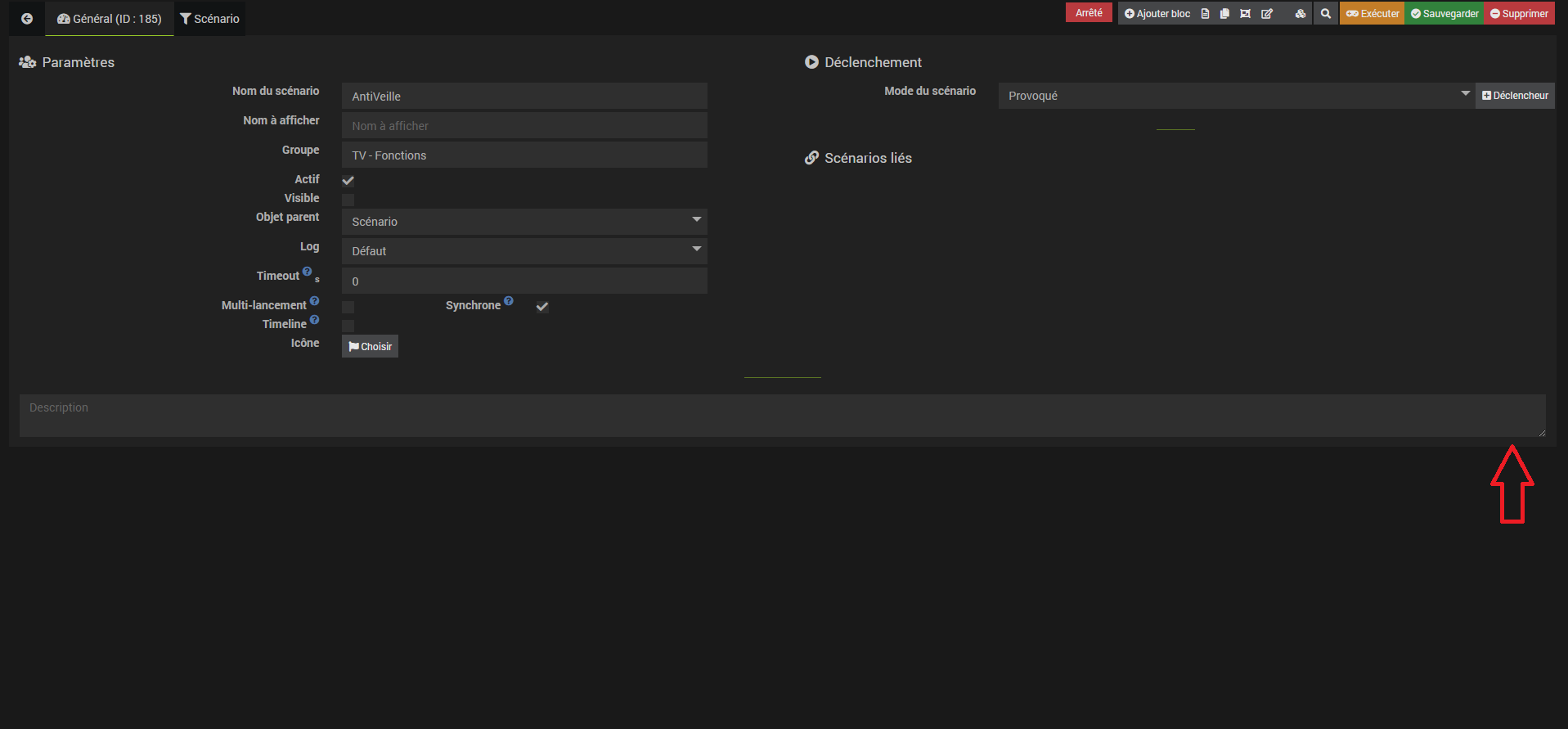This screenshot has height=729, width=1568.
Task: Expand the Log level dropdown
Action: point(524,251)
